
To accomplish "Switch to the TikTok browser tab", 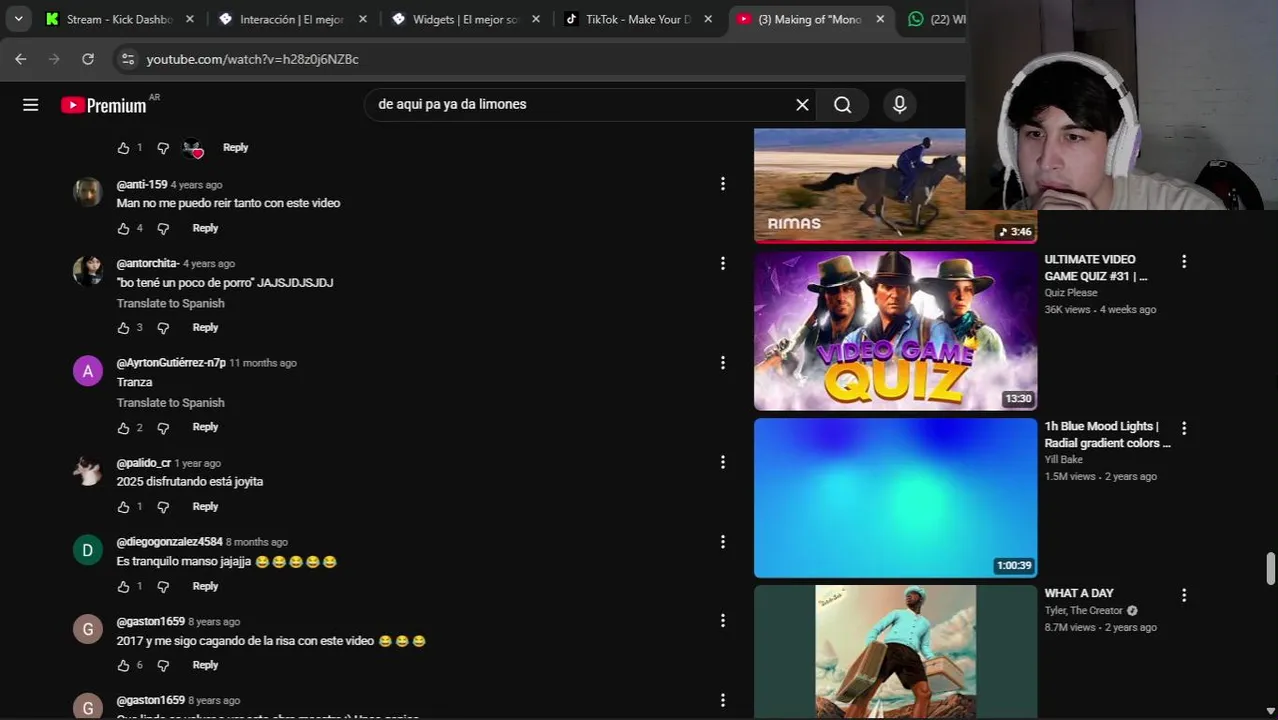I will click(637, 19).
